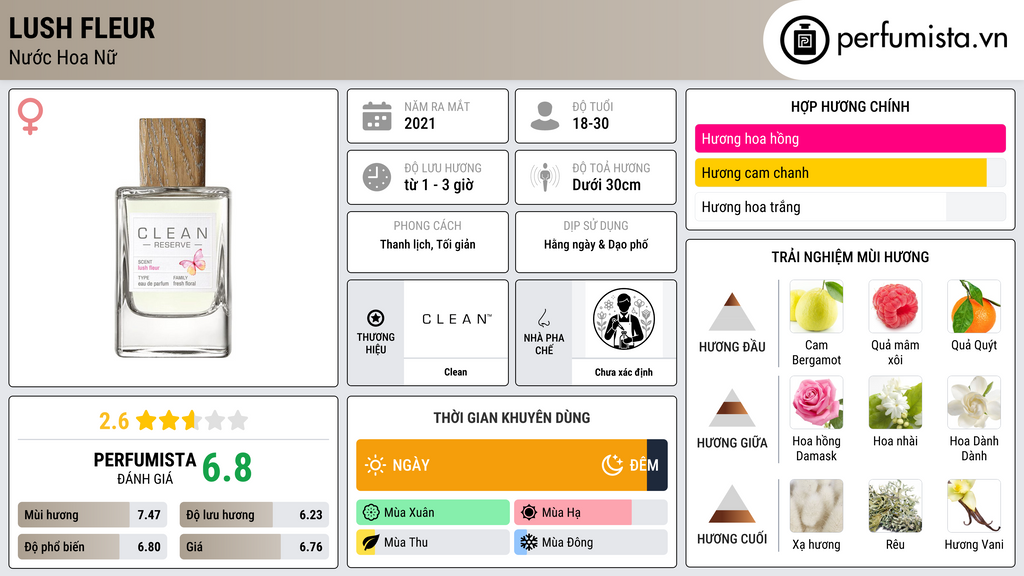Screen dimensions: 1024x576
Task: Click the flower icon for Mùa Xuân
Action: click(x=370, y=513)
